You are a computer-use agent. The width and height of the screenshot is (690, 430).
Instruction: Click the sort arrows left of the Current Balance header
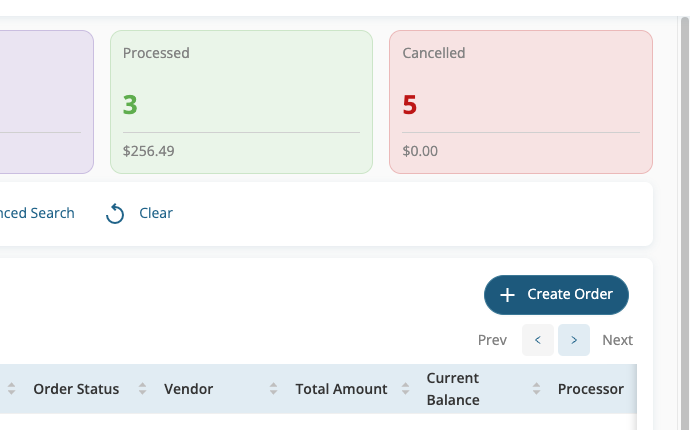click(405, 389)
